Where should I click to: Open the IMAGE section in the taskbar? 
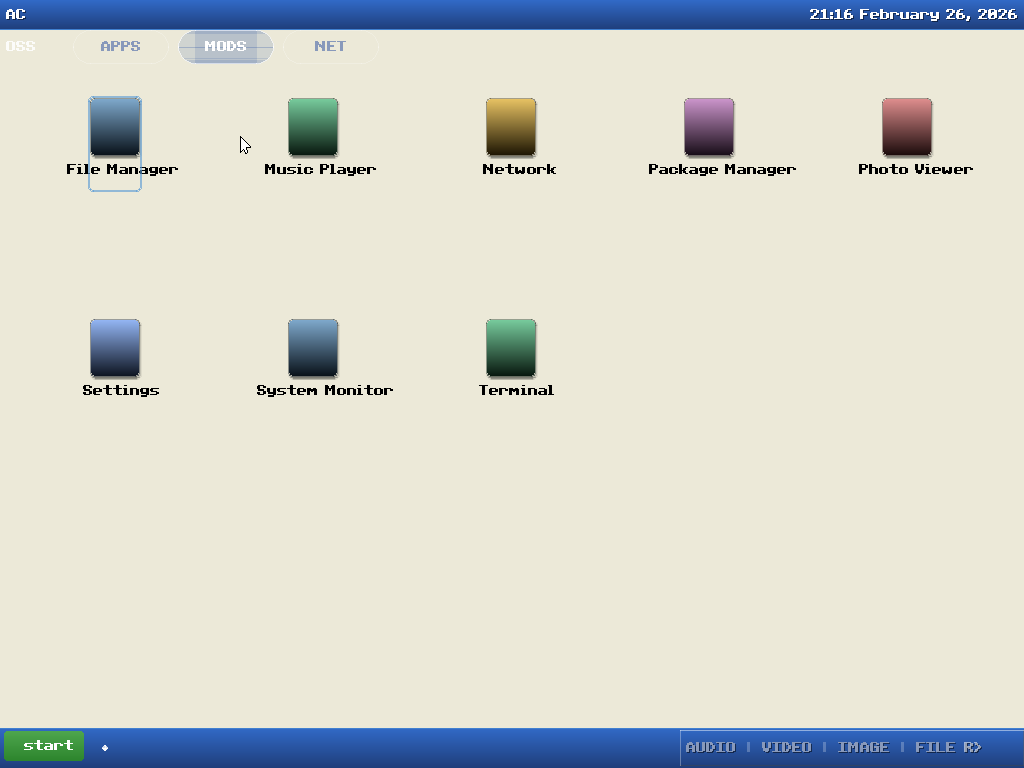tap(863, 746)
